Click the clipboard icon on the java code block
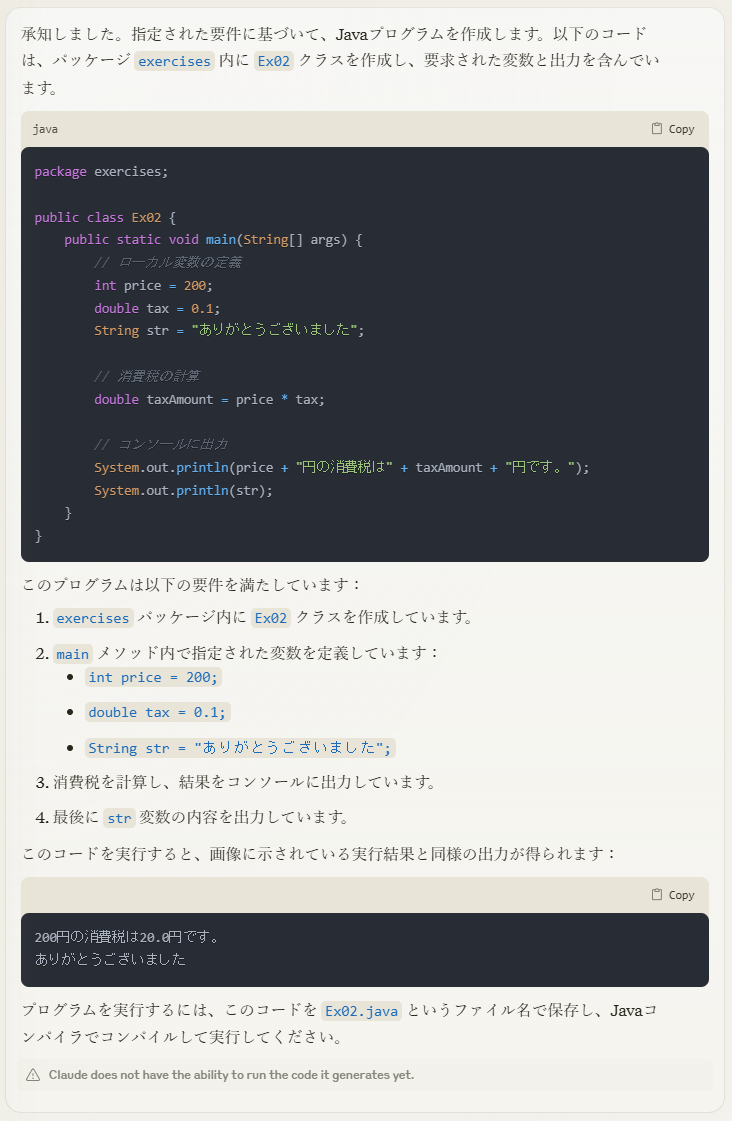 click(x=656, y=129)
